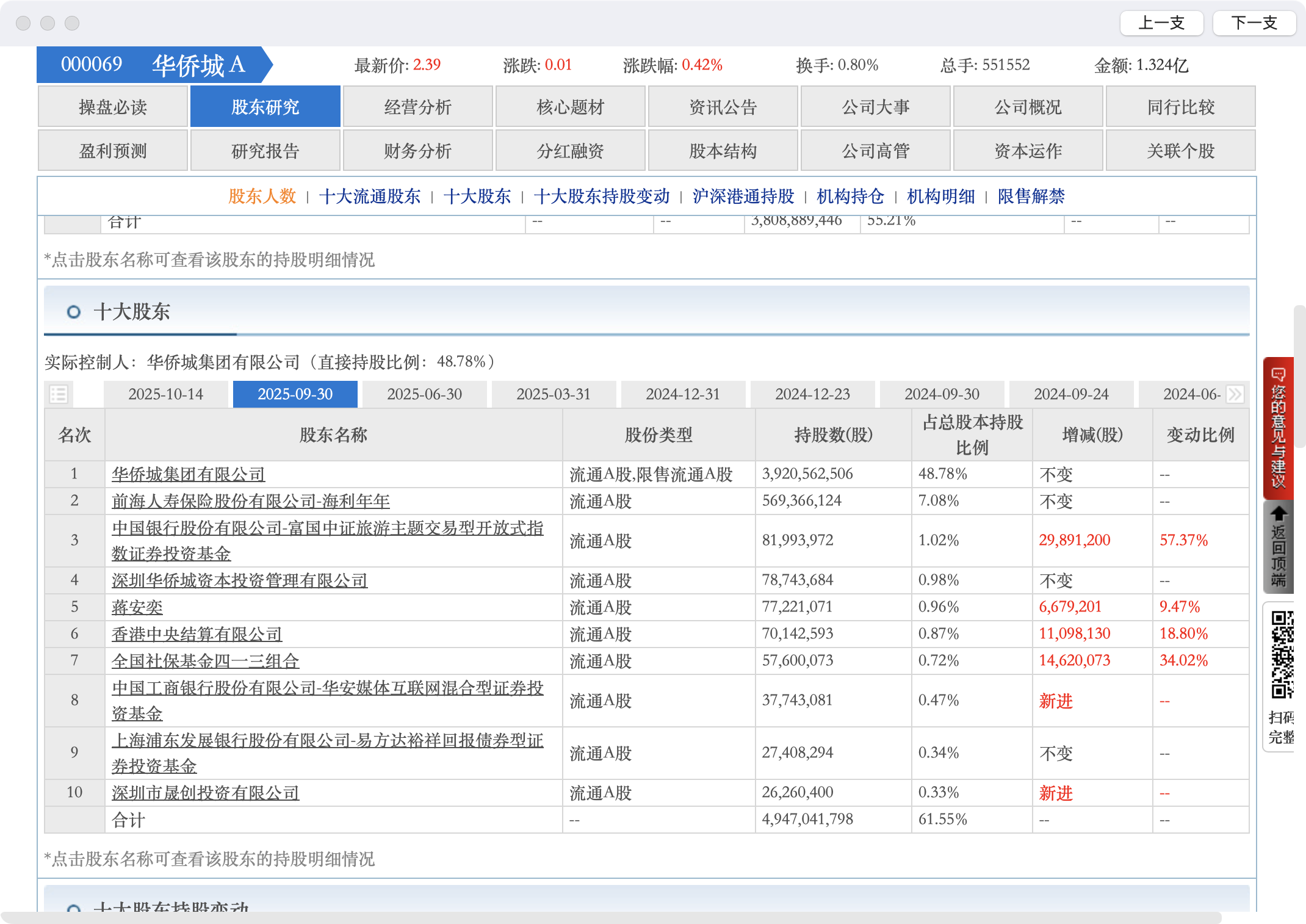Click the vertical scrollbar on the right edge
Screen dimensions: 1306x924
coord(1300,376)
